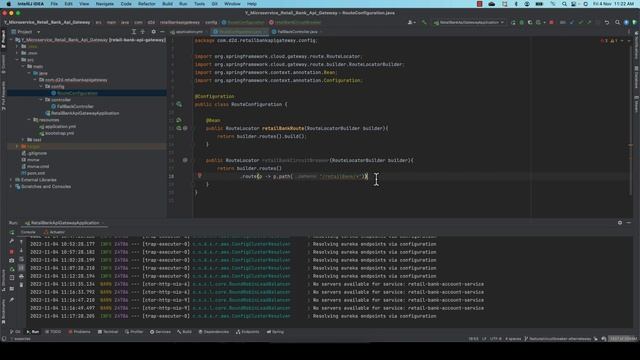This screenshot has width=640, height=360.
Task: Open Spring tool window button
Action: (x=276, y=332)
